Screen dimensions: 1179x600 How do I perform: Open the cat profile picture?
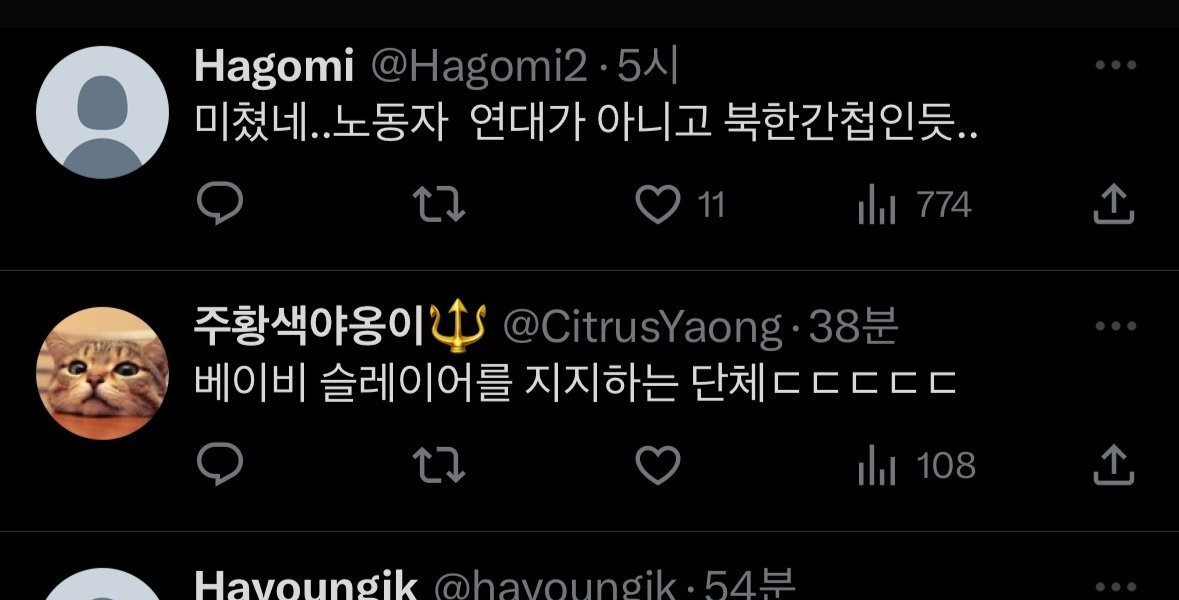(102, 373)
